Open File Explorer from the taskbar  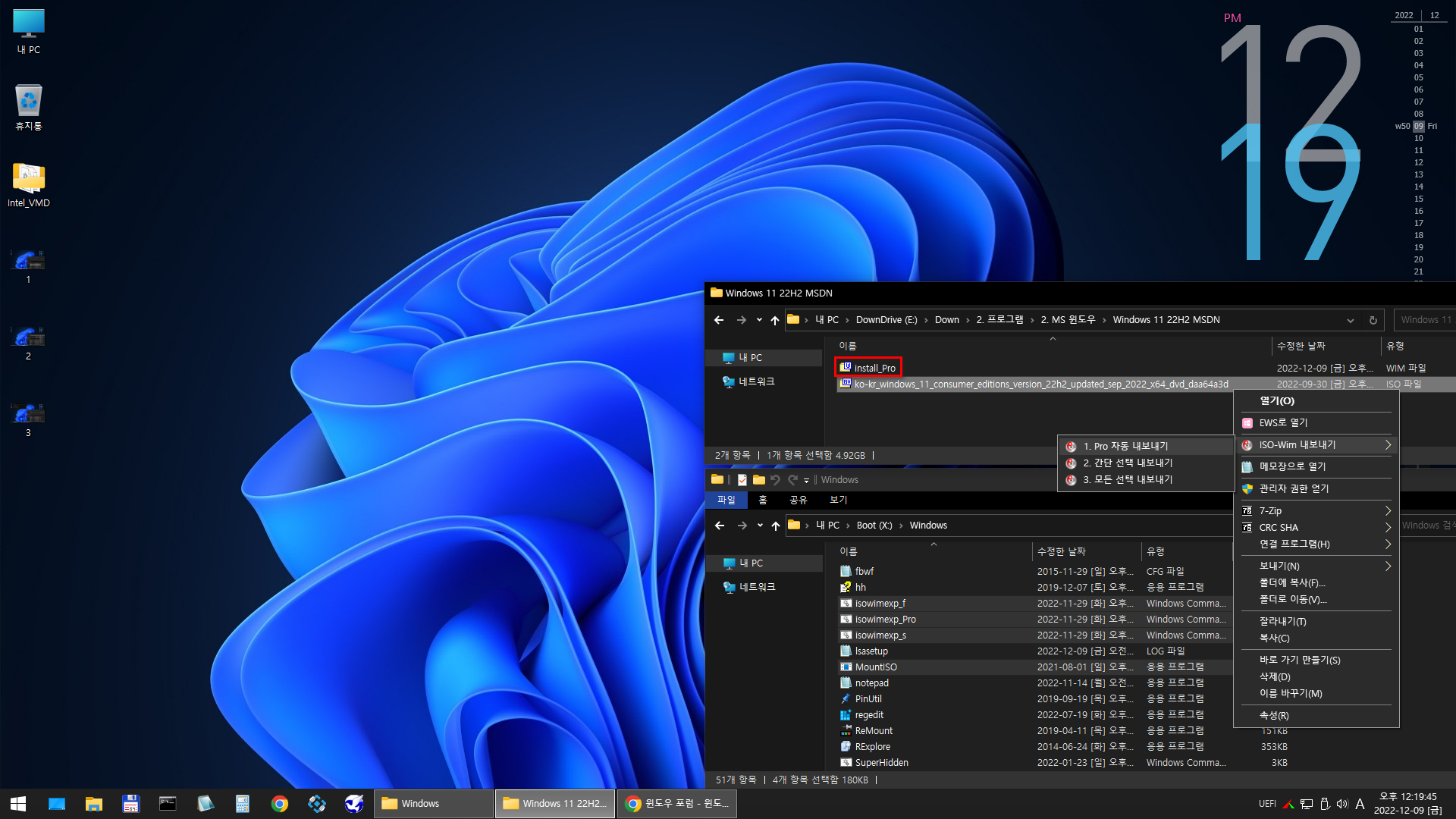click(93, 803)
